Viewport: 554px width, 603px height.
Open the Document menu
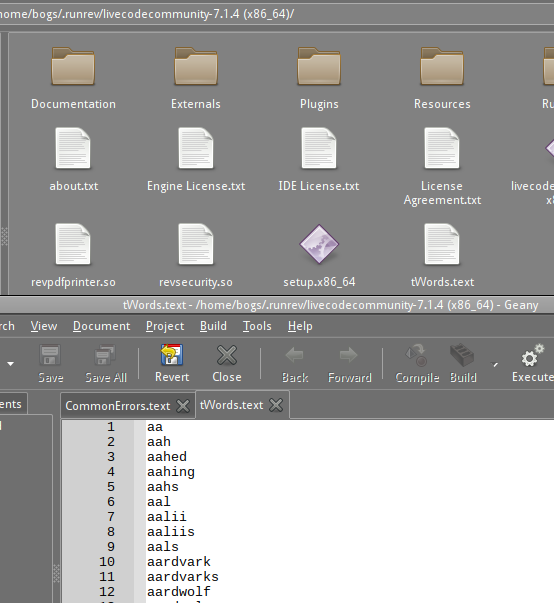[x=101, y=326]
